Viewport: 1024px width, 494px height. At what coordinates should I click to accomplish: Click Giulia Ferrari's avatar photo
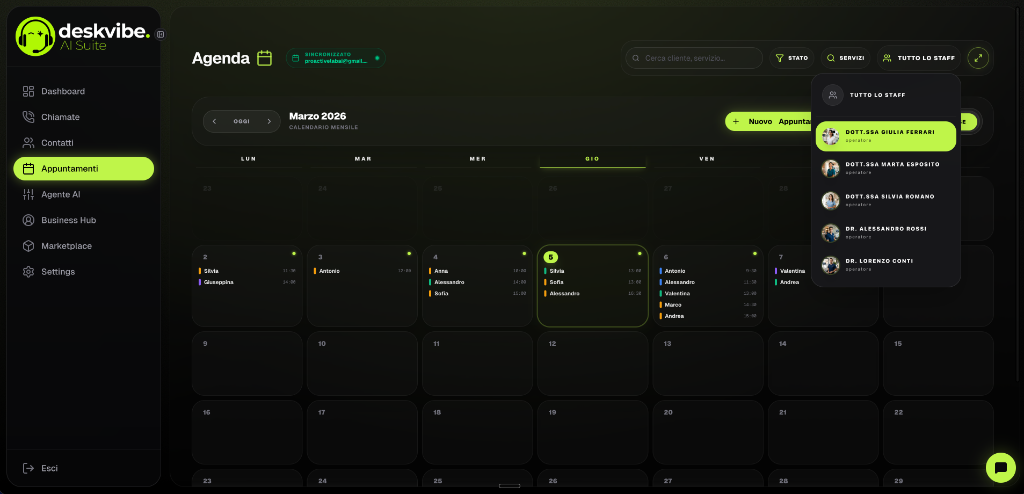point(830,137)
